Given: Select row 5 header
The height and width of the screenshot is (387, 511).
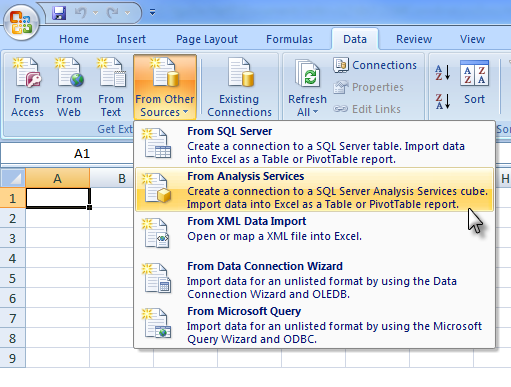Looking at the screenshot, I should click(x=13, y=278).
